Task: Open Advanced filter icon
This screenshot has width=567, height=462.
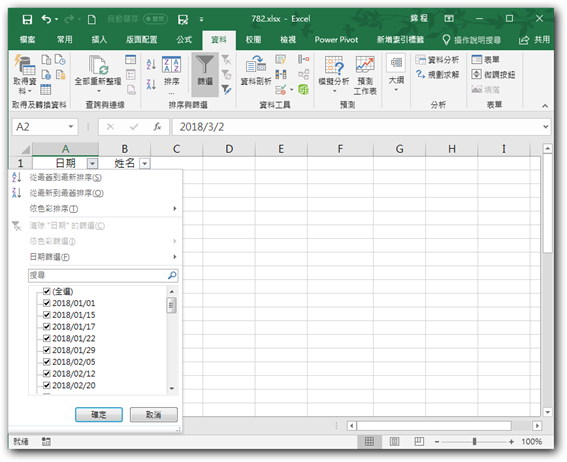Action: click(x=226, y=89)
